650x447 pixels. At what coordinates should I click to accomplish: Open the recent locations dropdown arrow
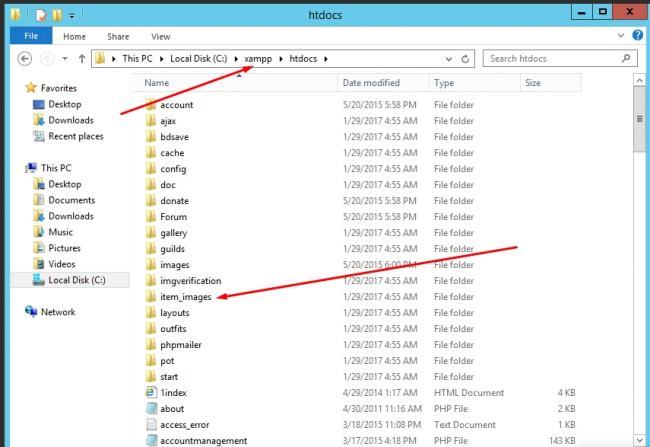point(65,59)
